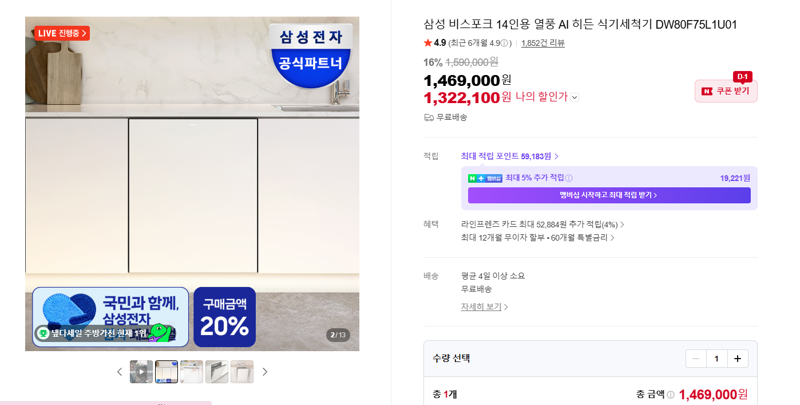This screenshot has height=405, width=800.
Task: Click the 쿠폰 받기 button
Action: [x=726, y=91]
